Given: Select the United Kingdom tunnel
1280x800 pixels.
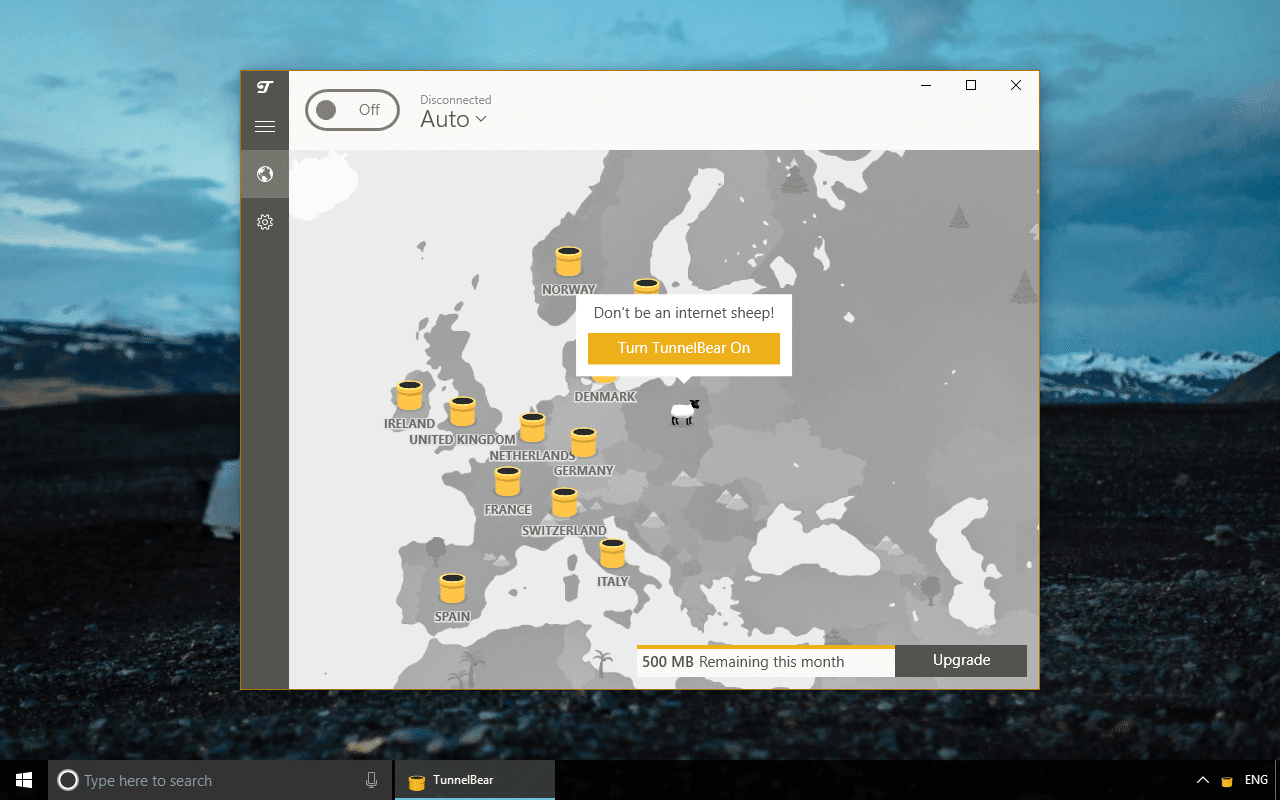Looking at the screenshot, I should 462,411.
